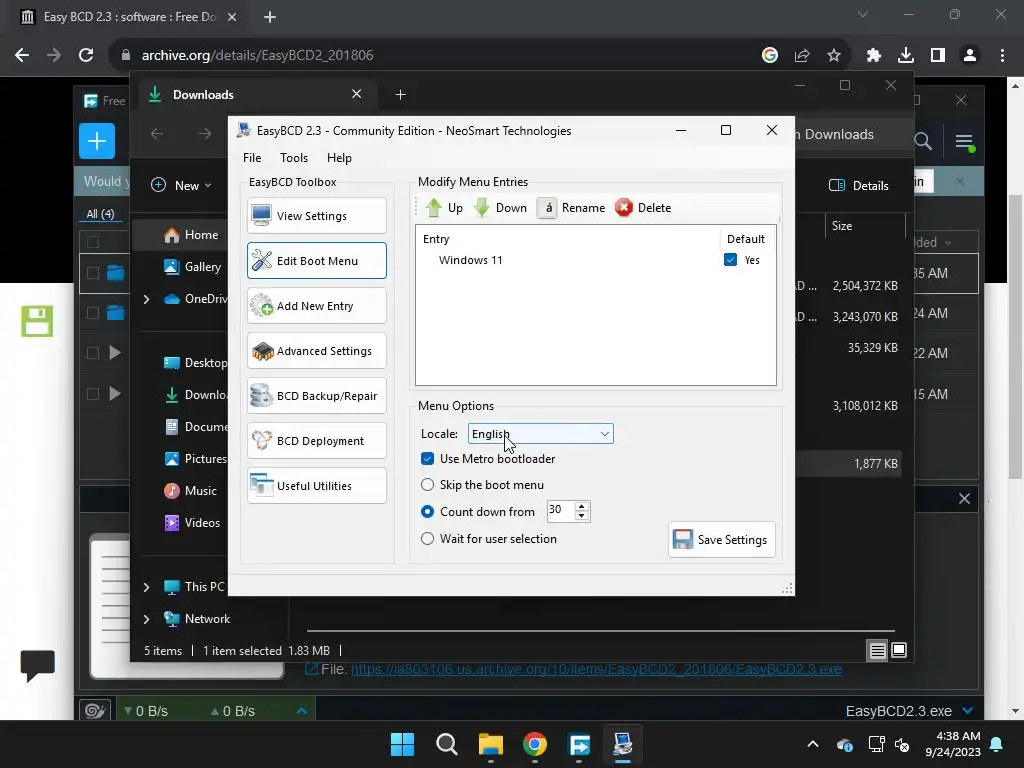This screenshot has height=768, width=1024.
Task: Open Useful Utilities section
Action: [317, 486]
